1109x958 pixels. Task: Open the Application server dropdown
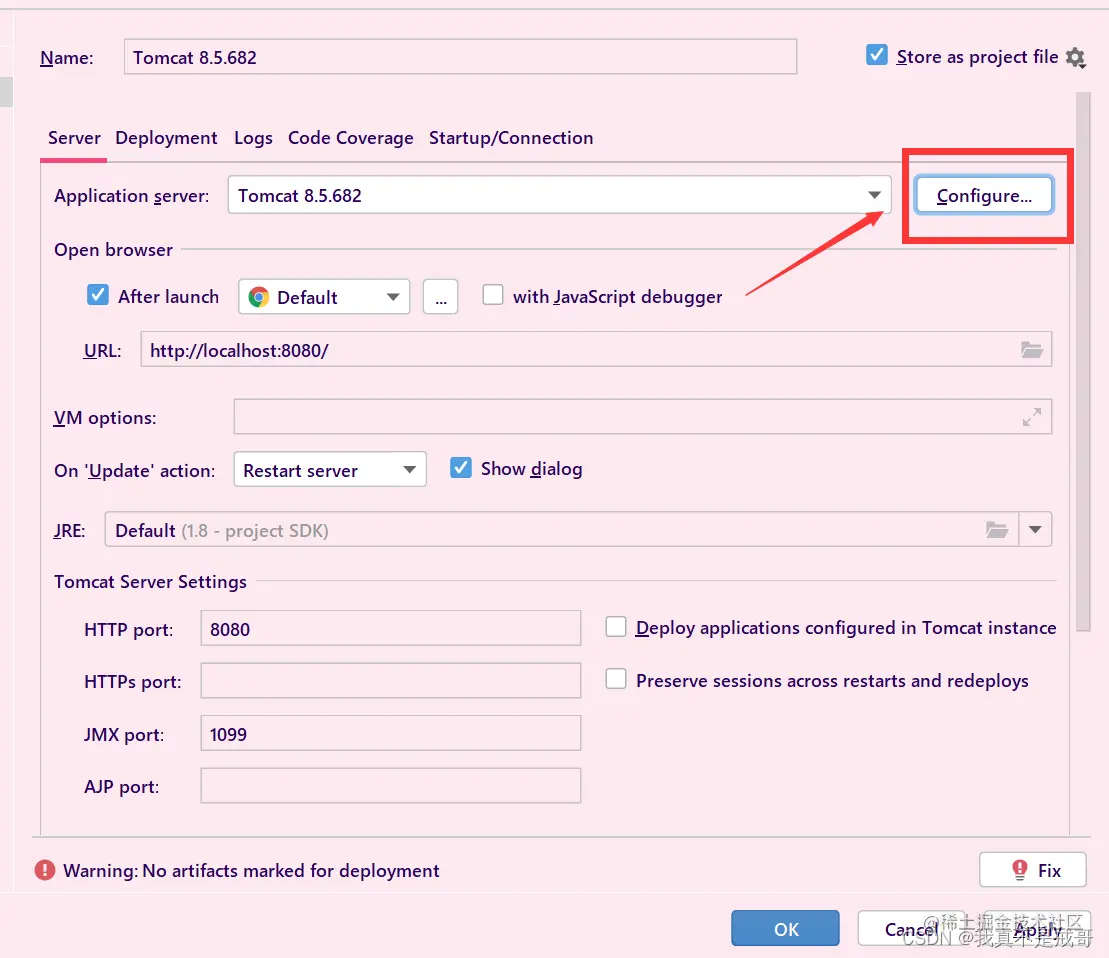(x=559, y=195)
